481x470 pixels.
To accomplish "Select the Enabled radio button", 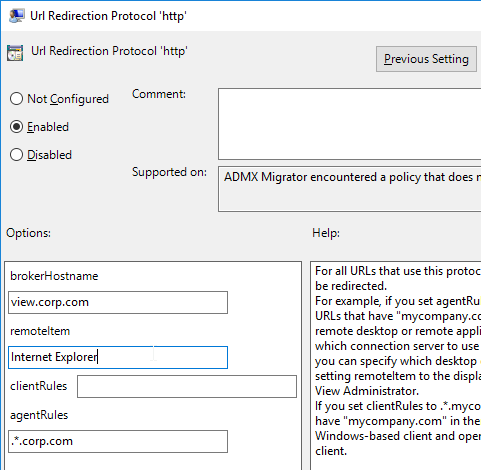I will click(16, 127).
